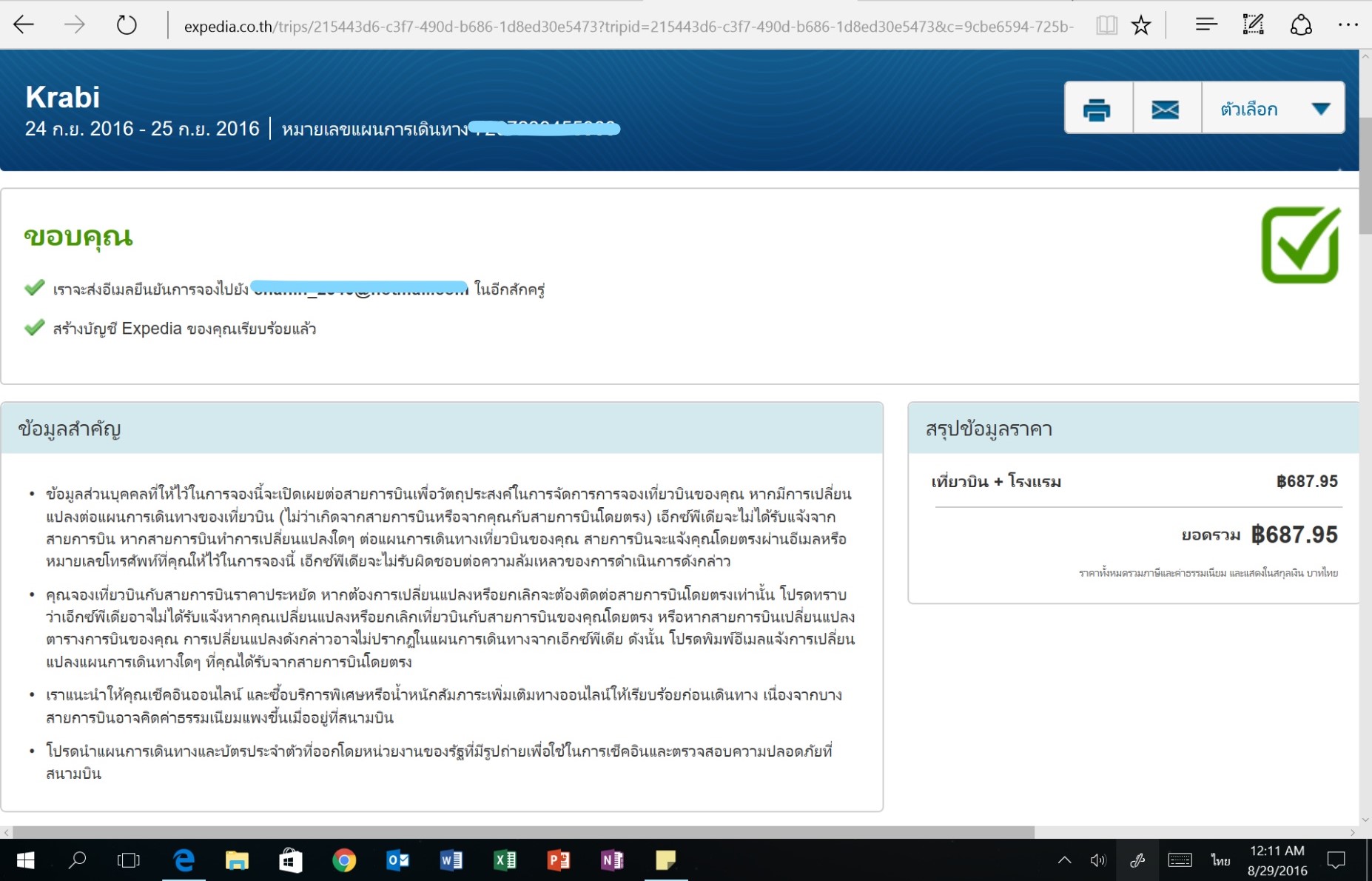Switch the ไทย input language
The width and height of the screenshot is (1372, 881).
click(1220, 860)
